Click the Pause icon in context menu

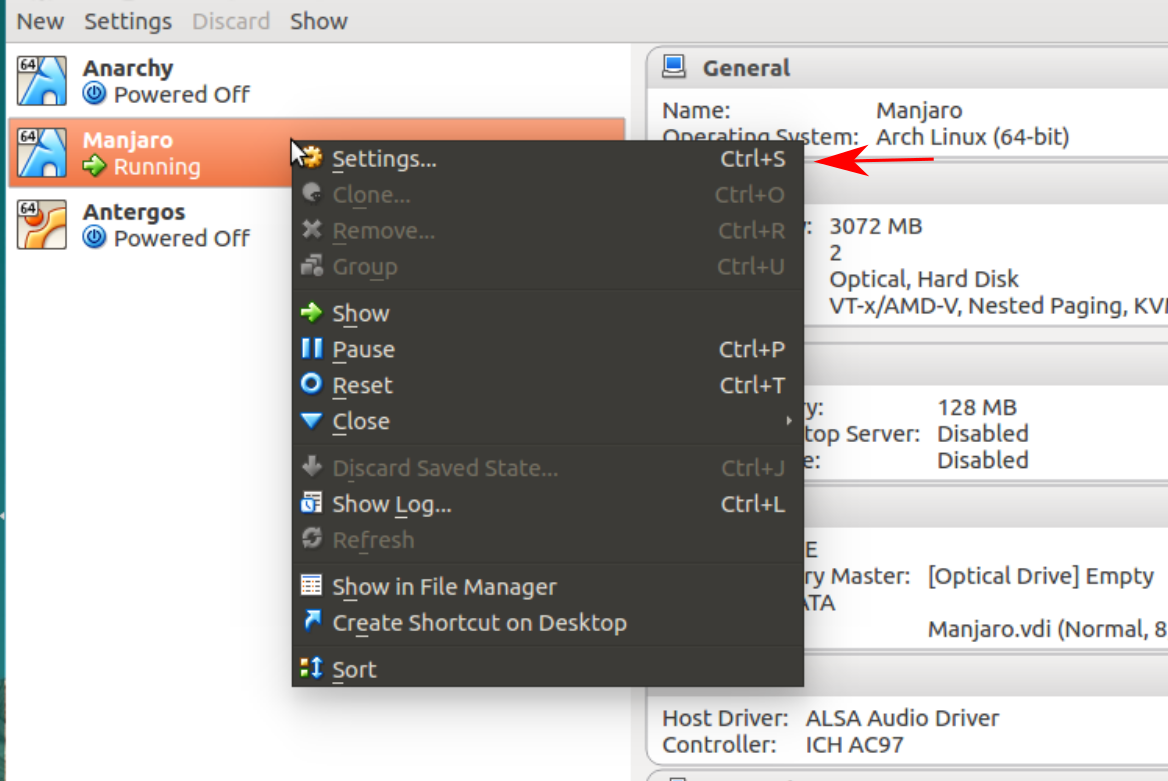312,349
